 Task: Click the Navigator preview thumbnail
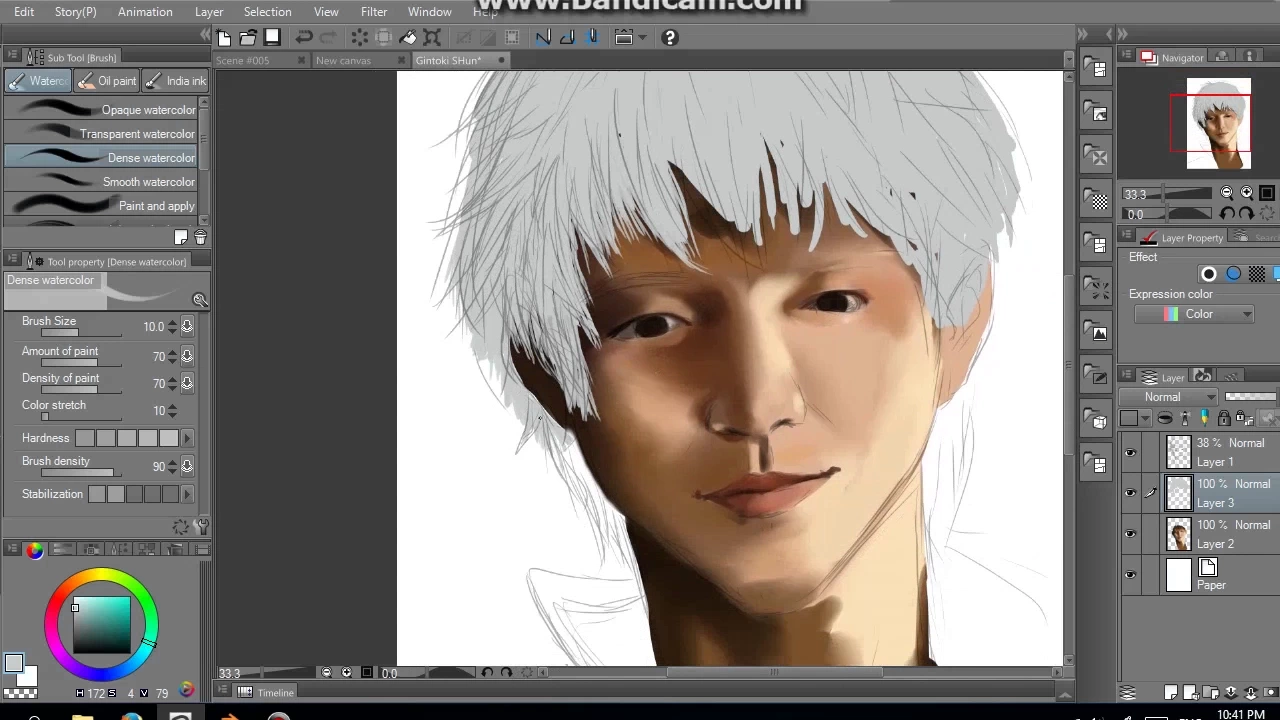tap(1218, 124)
